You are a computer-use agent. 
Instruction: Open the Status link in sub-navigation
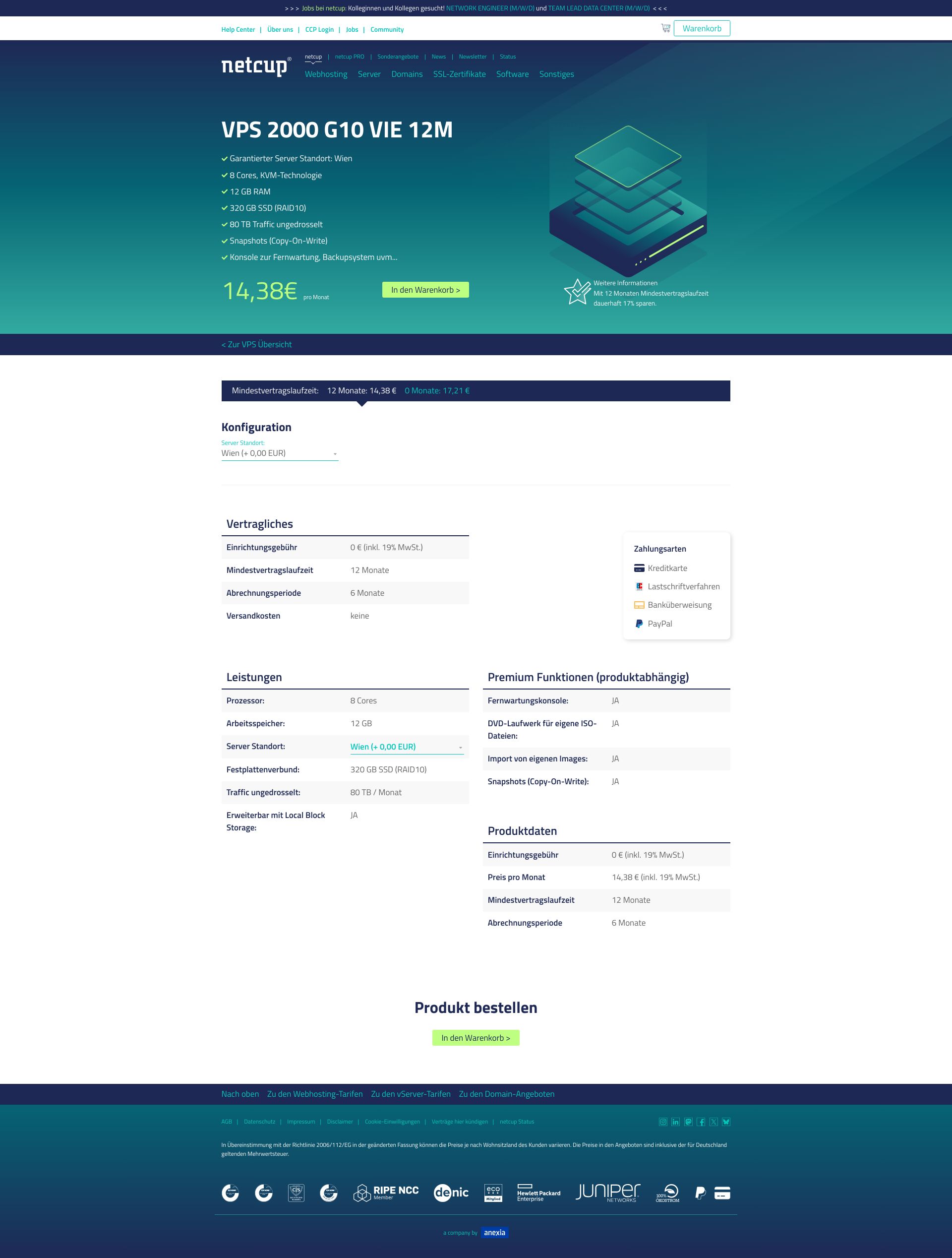(508, 57)
